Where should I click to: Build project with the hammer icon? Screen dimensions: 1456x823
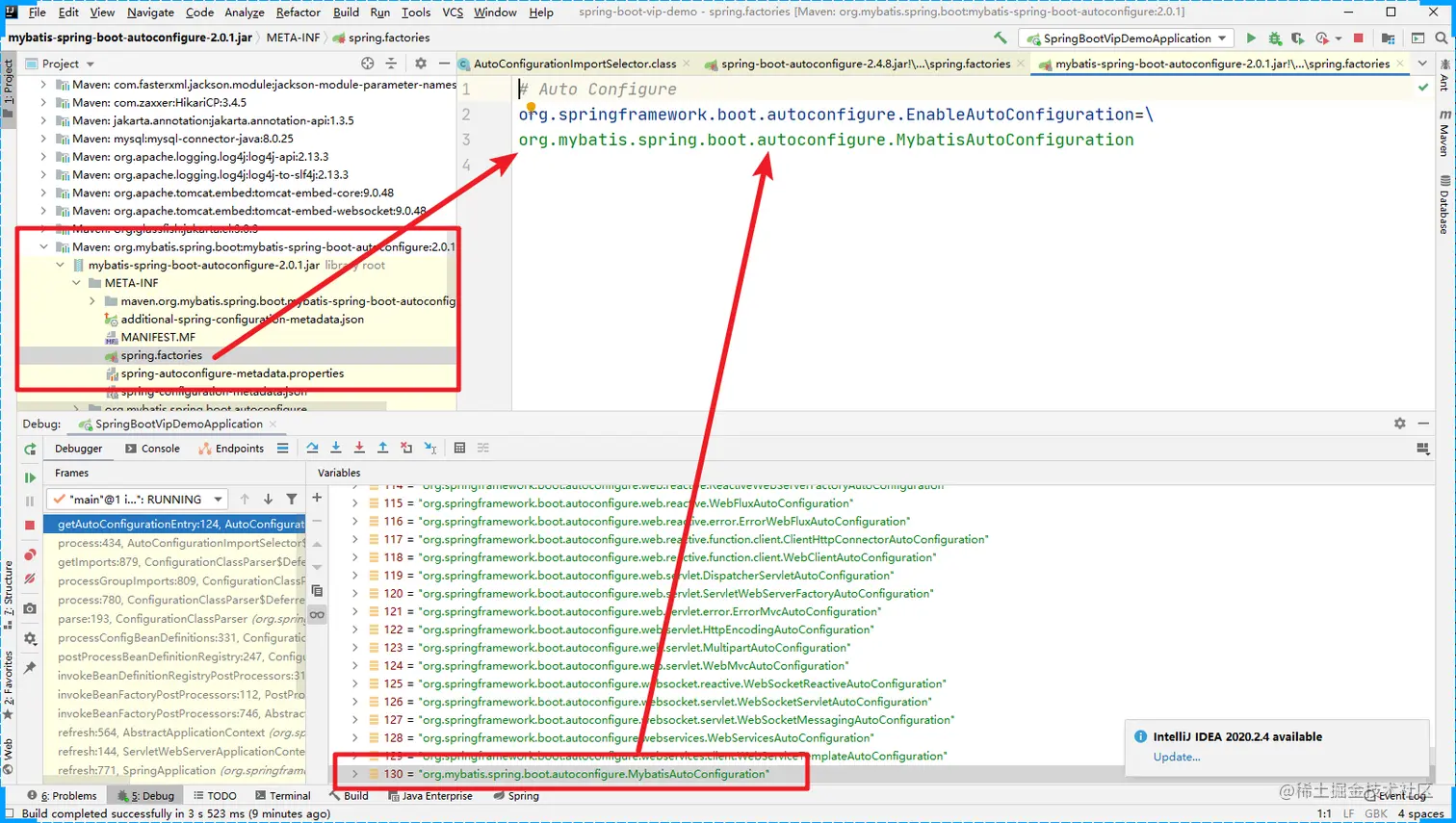(1001, 39)
